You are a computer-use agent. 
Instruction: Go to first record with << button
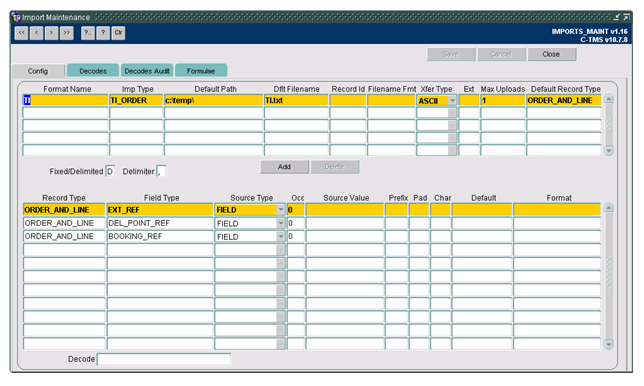pos(21,33)
